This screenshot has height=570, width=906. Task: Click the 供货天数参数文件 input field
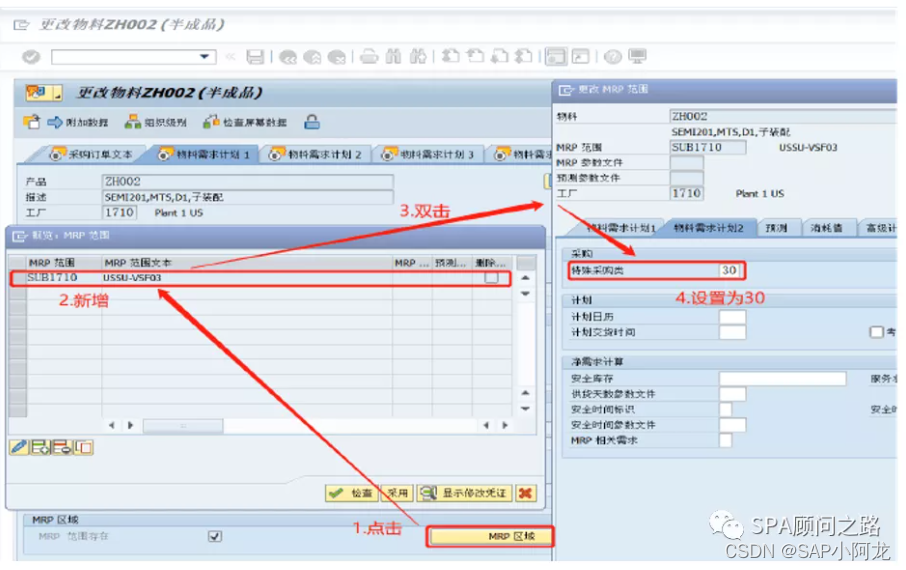pos(732,394)
